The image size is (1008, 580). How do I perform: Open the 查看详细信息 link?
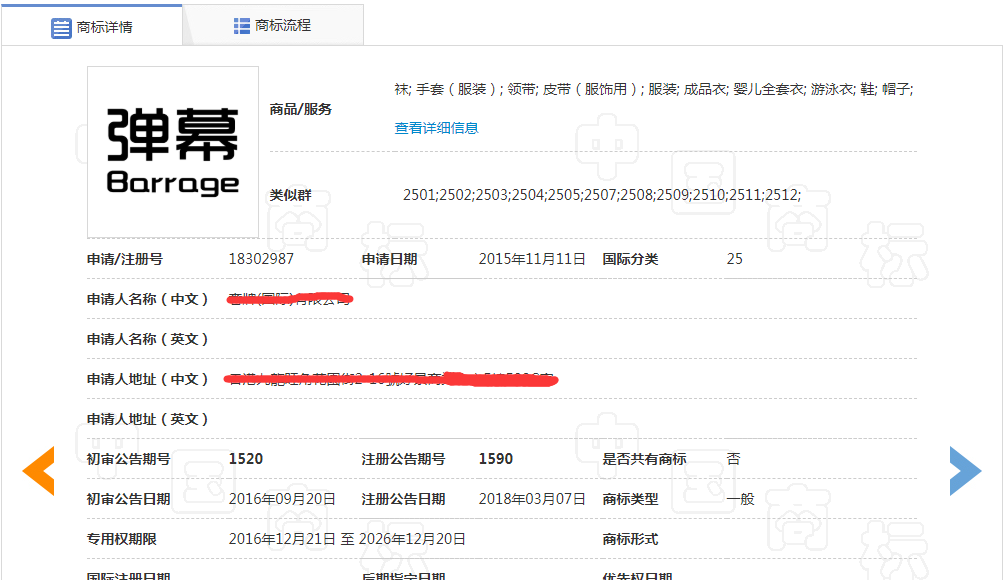pos(436,128)
